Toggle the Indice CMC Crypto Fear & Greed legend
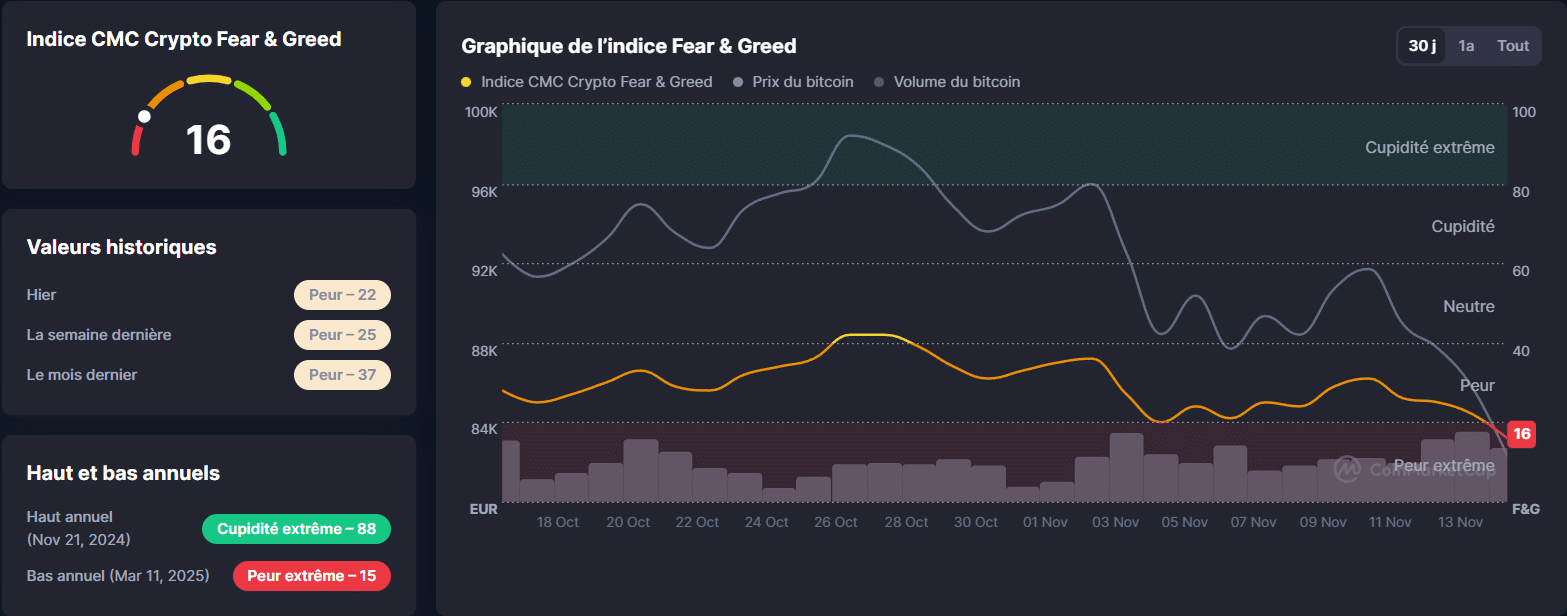 click(587, 82)
